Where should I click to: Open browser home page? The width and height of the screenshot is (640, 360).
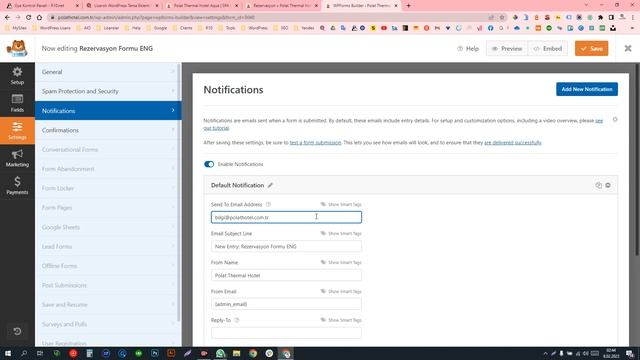pyautogui.click(x=39, y=17)
